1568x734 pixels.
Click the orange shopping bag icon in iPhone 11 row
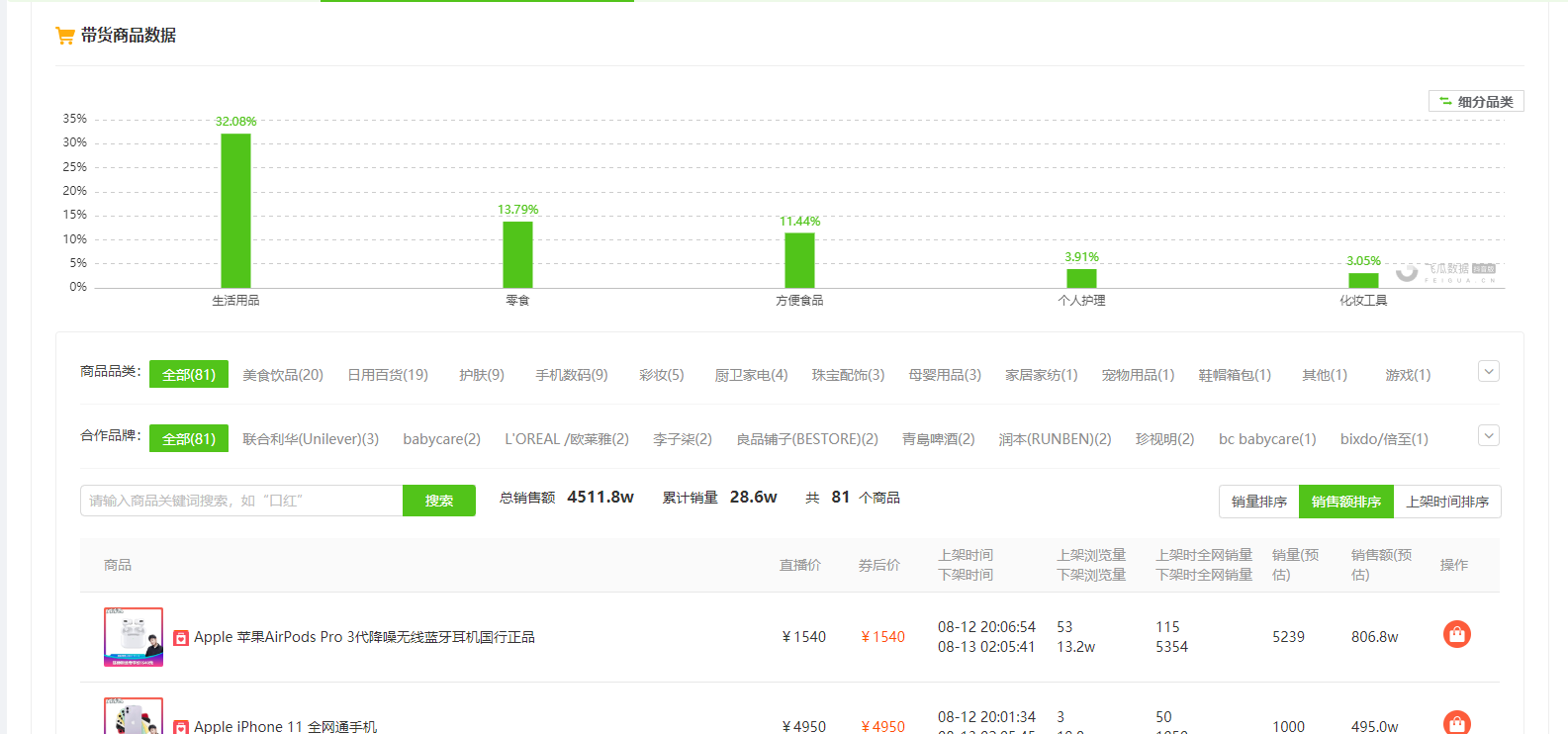click(1456, 723)
